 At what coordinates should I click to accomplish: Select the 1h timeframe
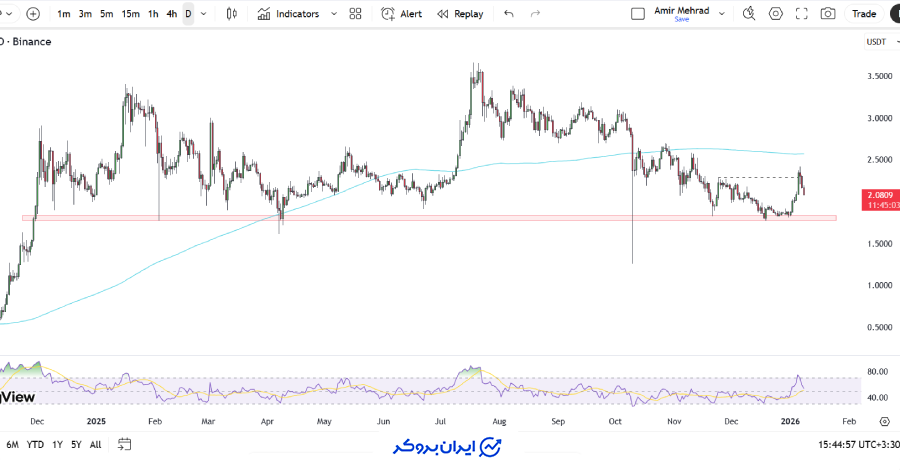[153, 14]
